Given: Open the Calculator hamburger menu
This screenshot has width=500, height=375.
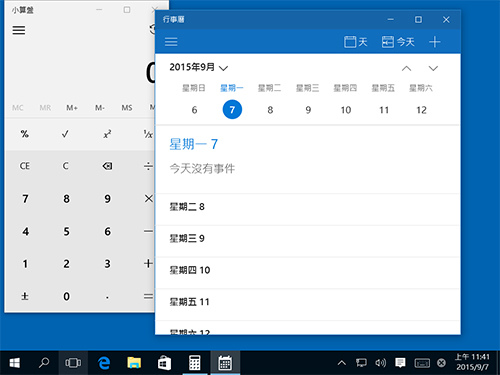Looking at the screenshot, I should [x=19, y=30].
